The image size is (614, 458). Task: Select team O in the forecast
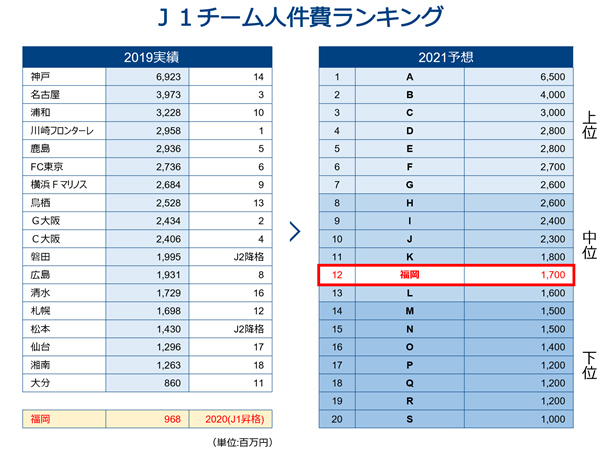[x=410, y=347]
